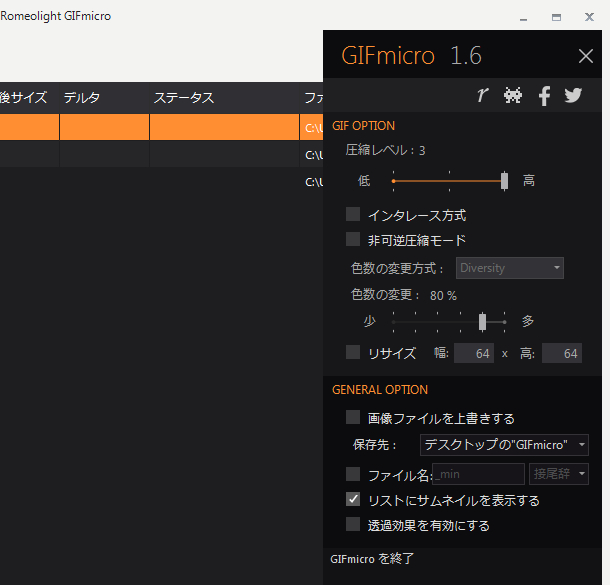Enable 透過効果を有効にする checkbox
The width and height of the screenshot is (610, 585).
click(353, 524)
